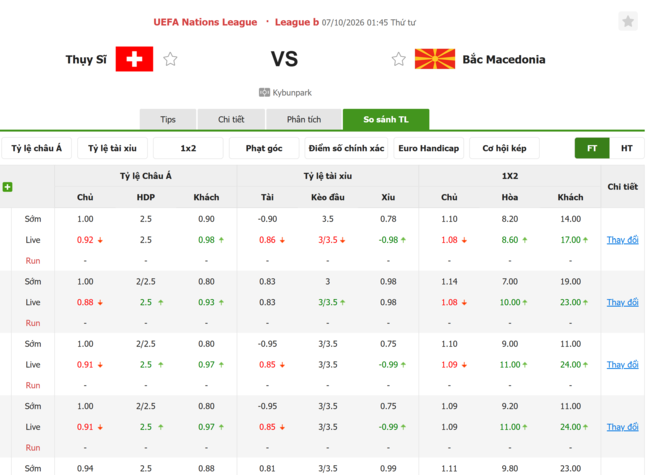
Task: Click live Chủ odds 0.88
Action: 85,303
